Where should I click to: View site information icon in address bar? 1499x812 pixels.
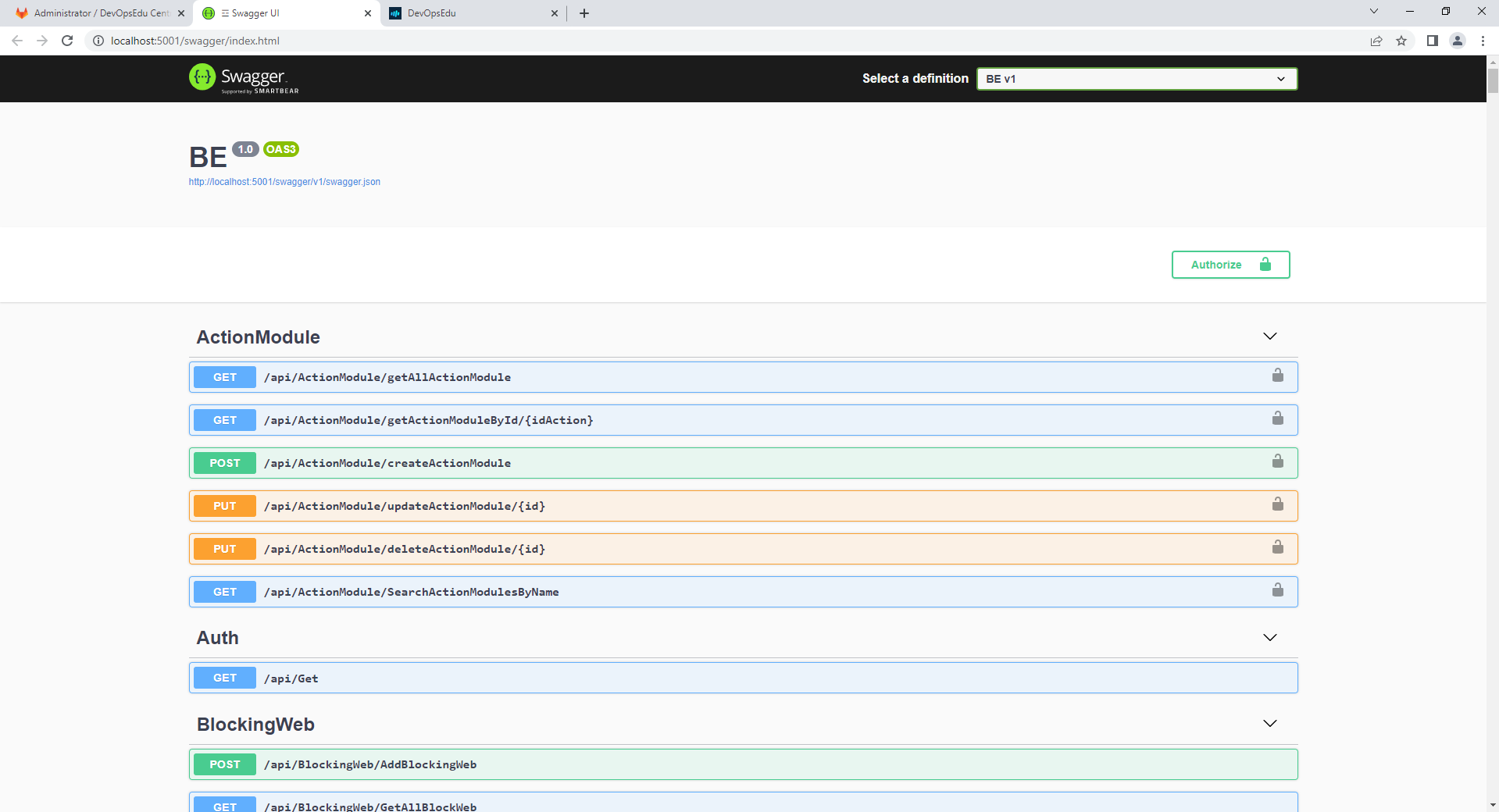(x=98, y=41)
